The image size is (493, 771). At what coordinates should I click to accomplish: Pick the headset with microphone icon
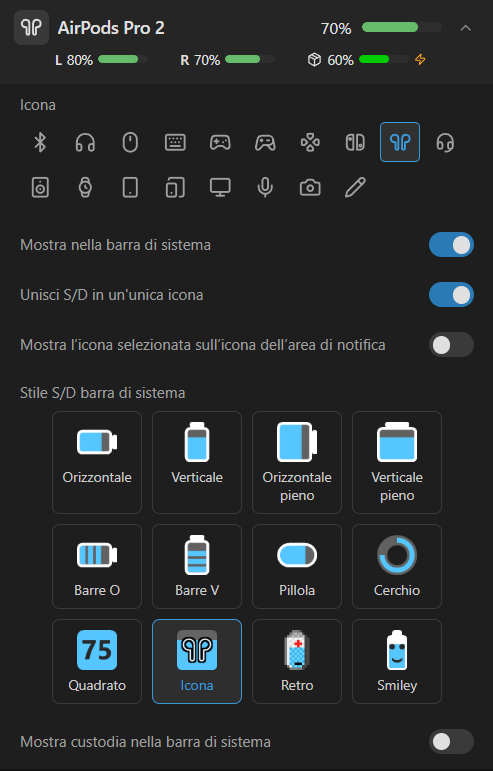click(x=445, y=143)
